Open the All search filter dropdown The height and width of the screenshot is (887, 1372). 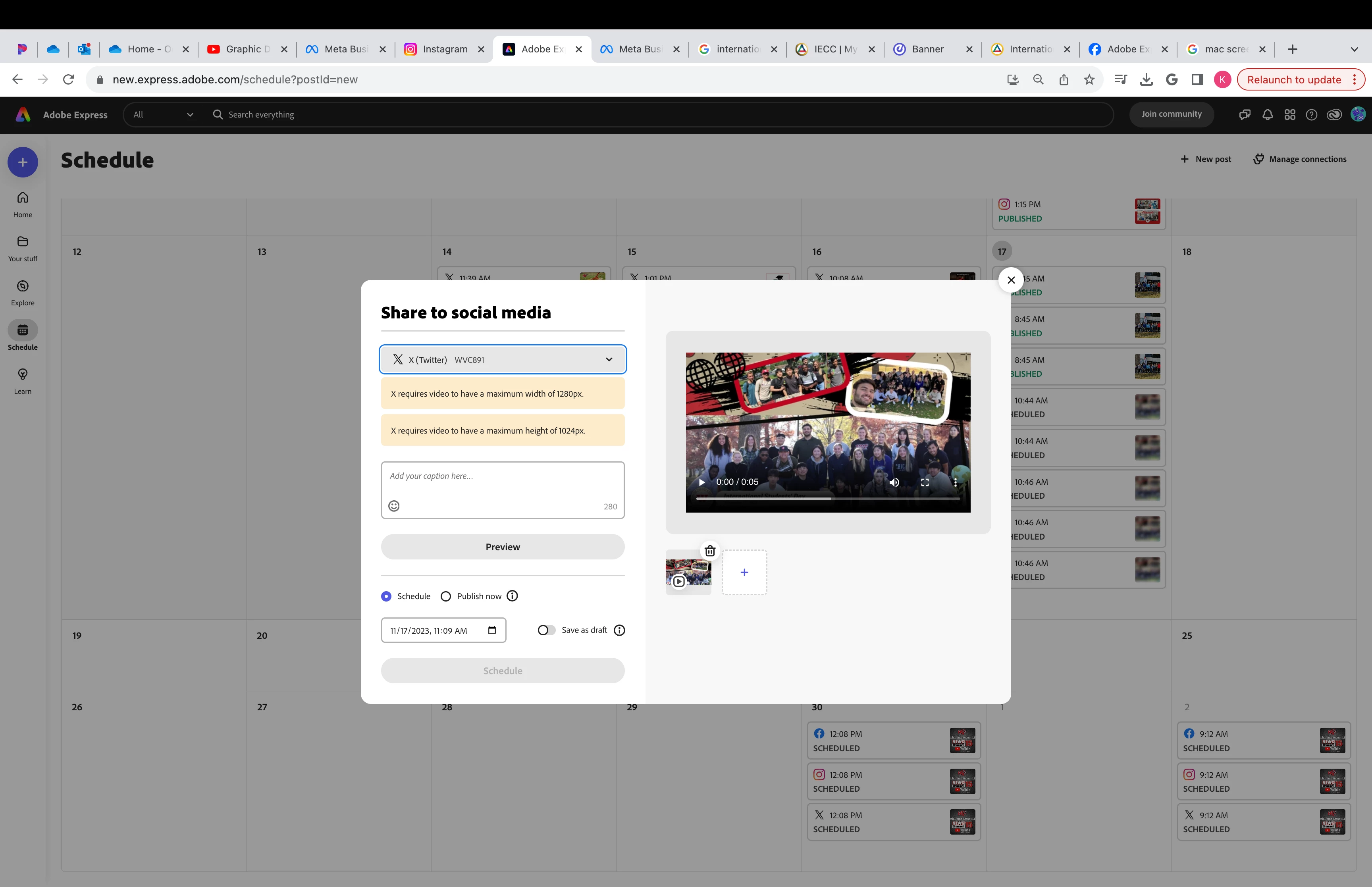click(x=163, y=115)
